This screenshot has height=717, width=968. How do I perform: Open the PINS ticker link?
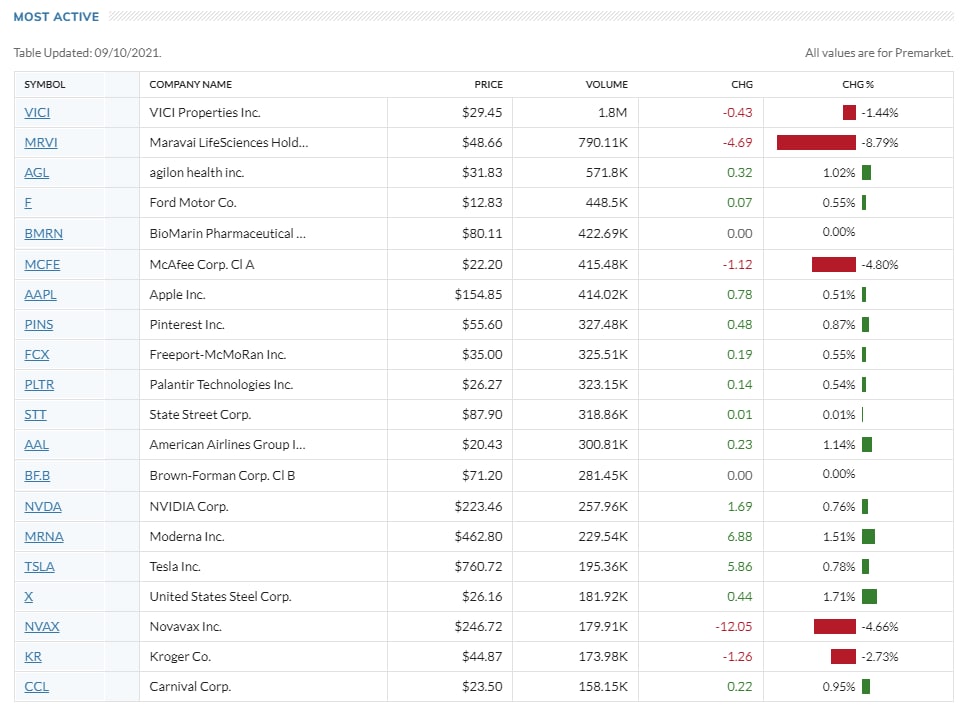click(39, 324)
